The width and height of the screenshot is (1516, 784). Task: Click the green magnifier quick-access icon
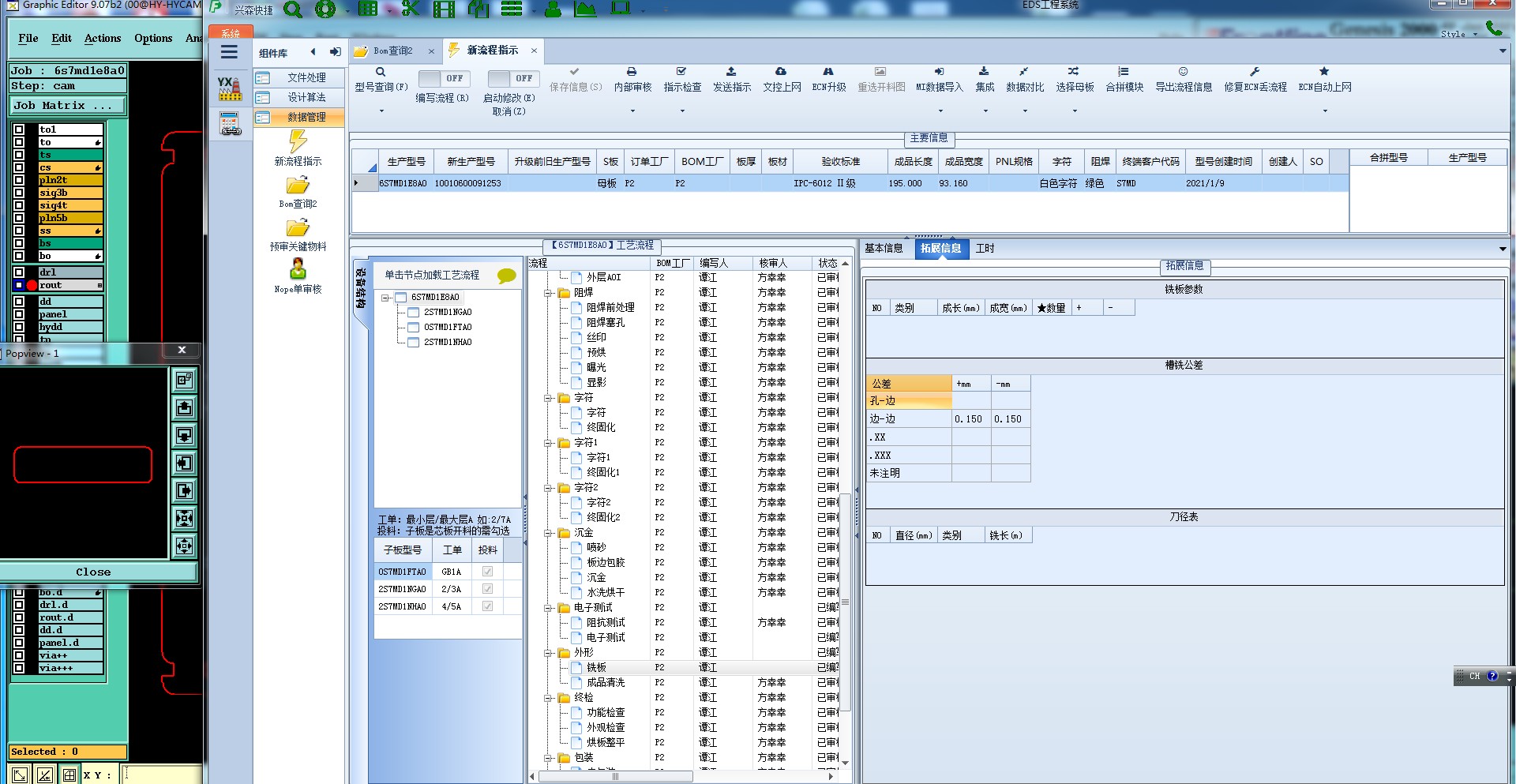point(292,9)
